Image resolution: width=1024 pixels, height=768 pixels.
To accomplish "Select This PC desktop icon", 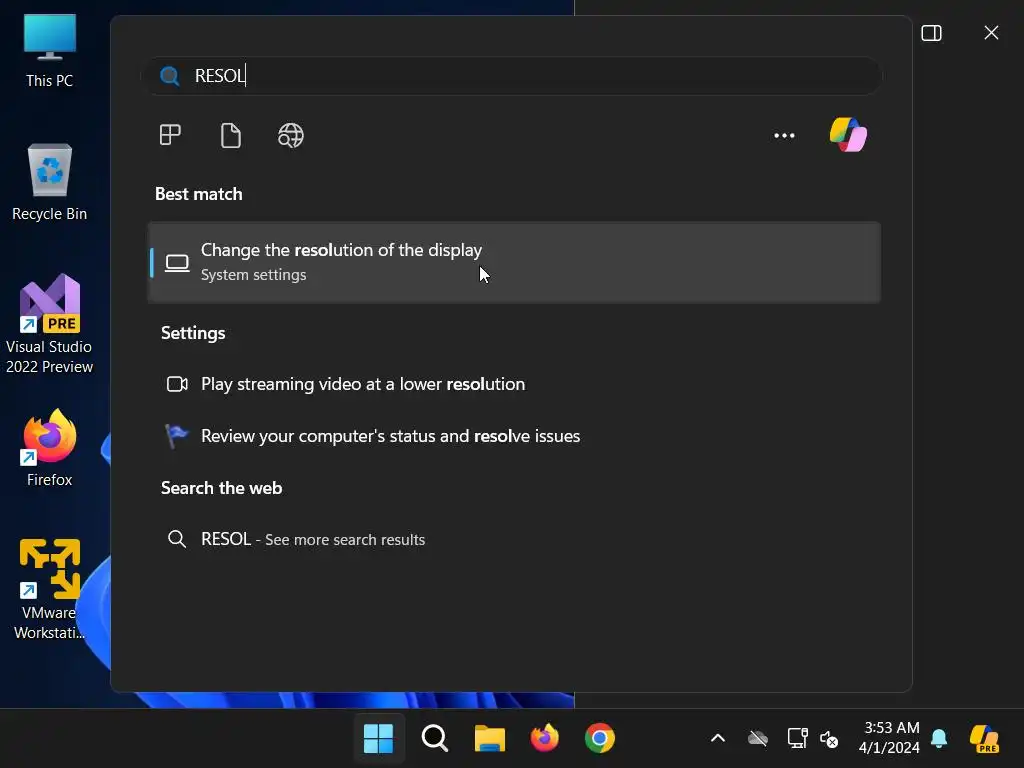I will tap(50, 52).
